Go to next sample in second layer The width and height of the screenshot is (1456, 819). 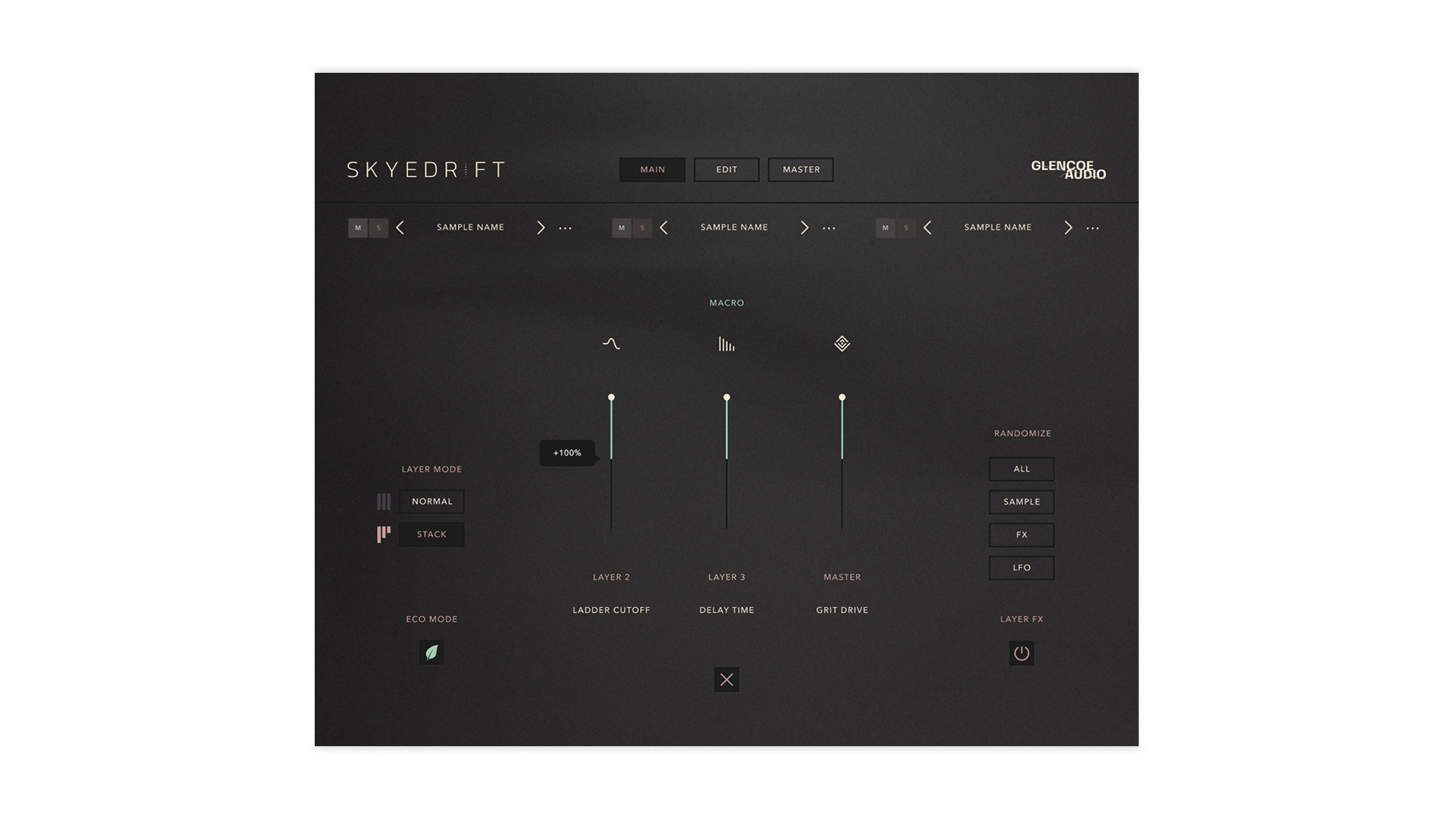pyautogui.click(x=805, y=227)
